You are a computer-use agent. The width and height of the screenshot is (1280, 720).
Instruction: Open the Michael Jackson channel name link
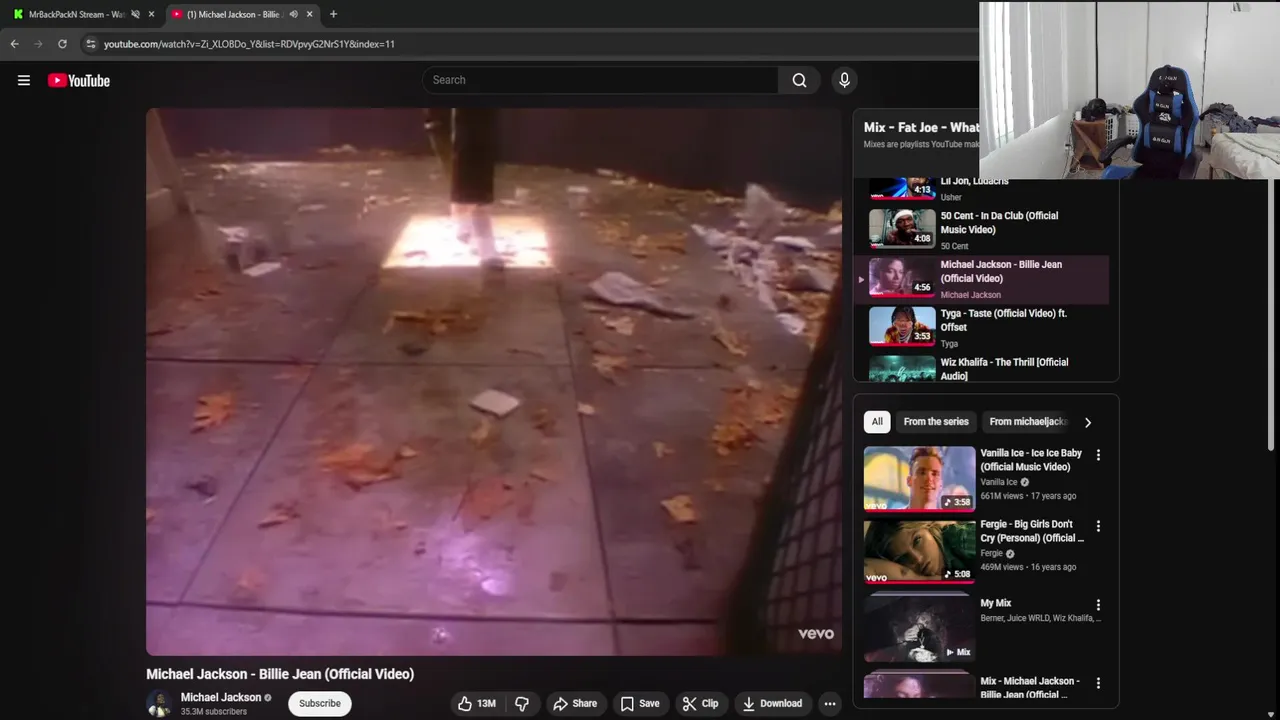[x=221, y=697]
